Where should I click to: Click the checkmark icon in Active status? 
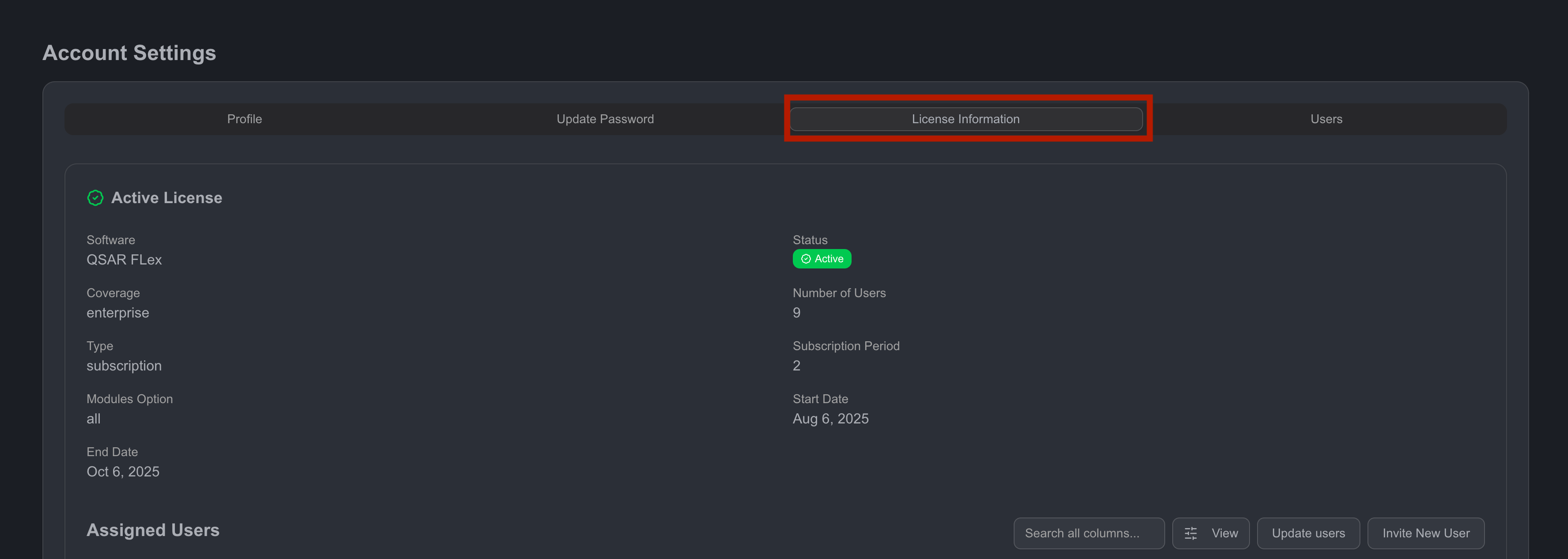pos(806,259)
